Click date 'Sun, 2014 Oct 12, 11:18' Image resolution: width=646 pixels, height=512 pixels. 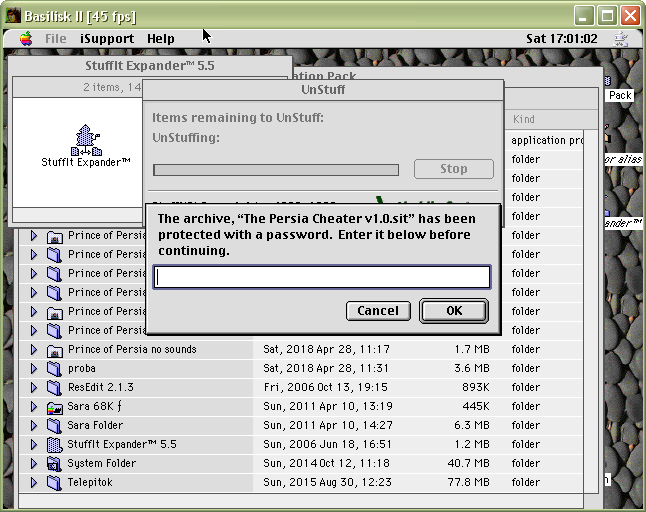[326, 463]
